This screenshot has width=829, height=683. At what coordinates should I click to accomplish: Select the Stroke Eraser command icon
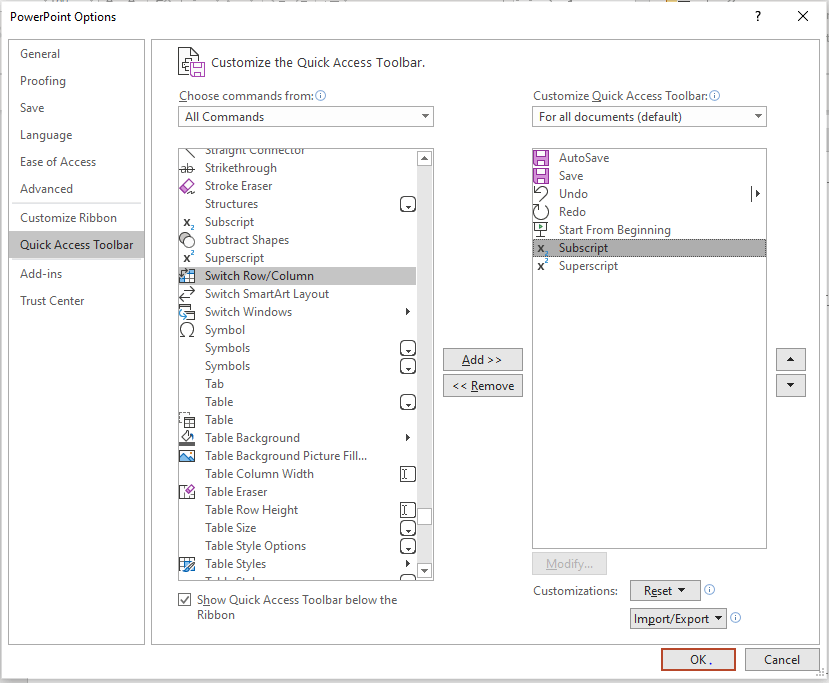(x=187, y=185)
